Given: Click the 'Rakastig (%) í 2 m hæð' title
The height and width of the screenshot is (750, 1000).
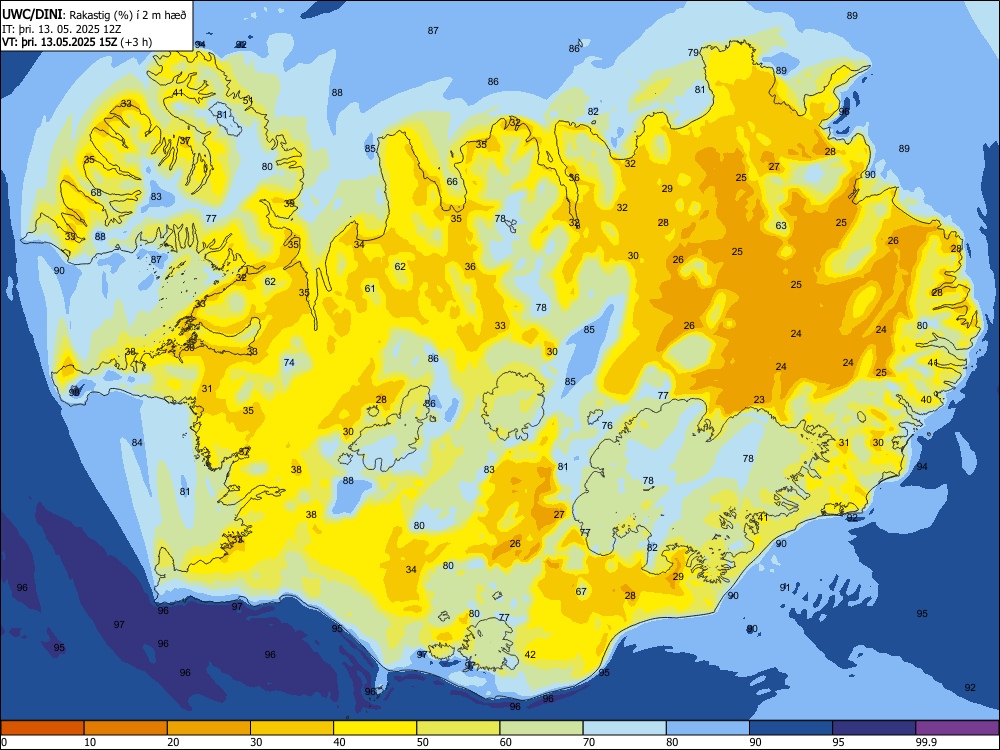Looking at the screenshot, I should click(128, 15).
